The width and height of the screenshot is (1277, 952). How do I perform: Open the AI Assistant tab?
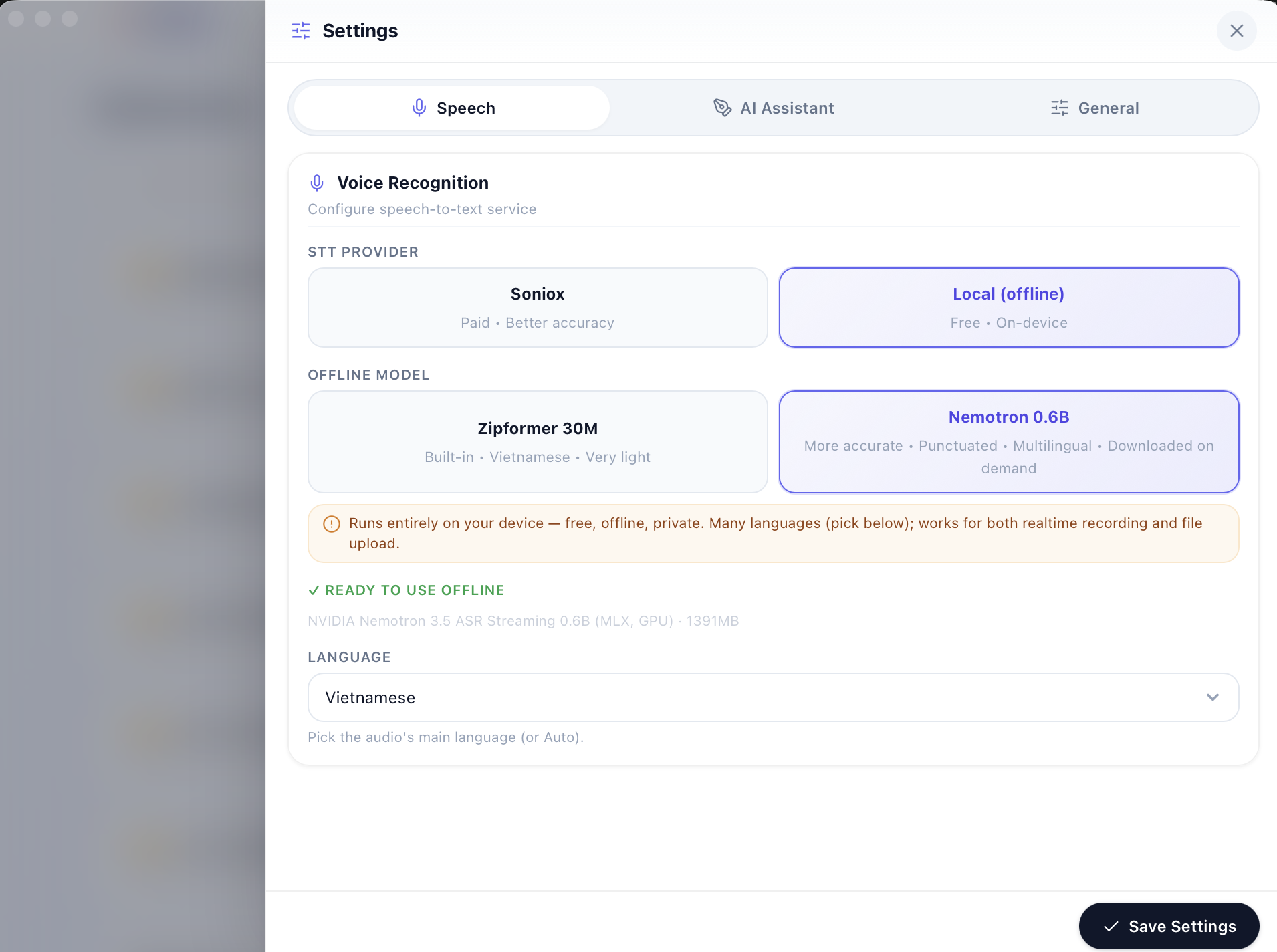click(x=774, y=108)
